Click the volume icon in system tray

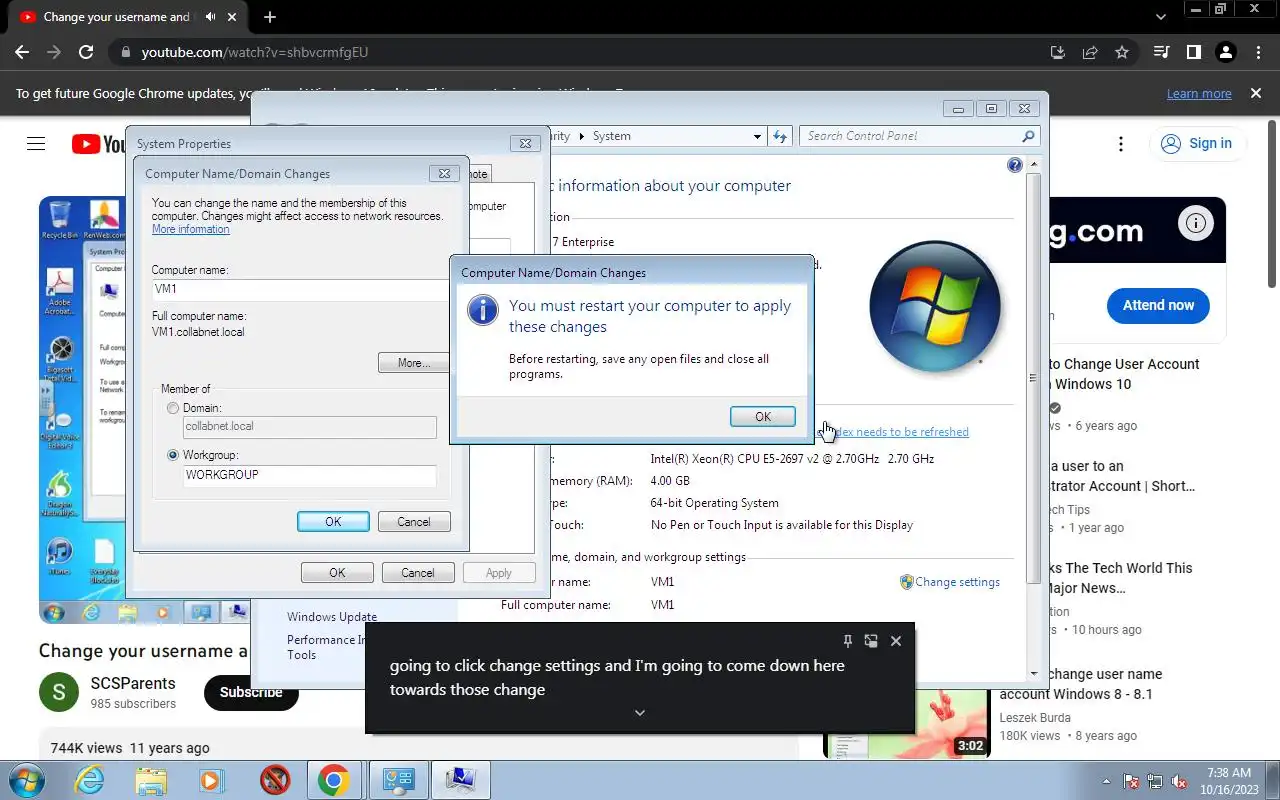point(1180,781)
